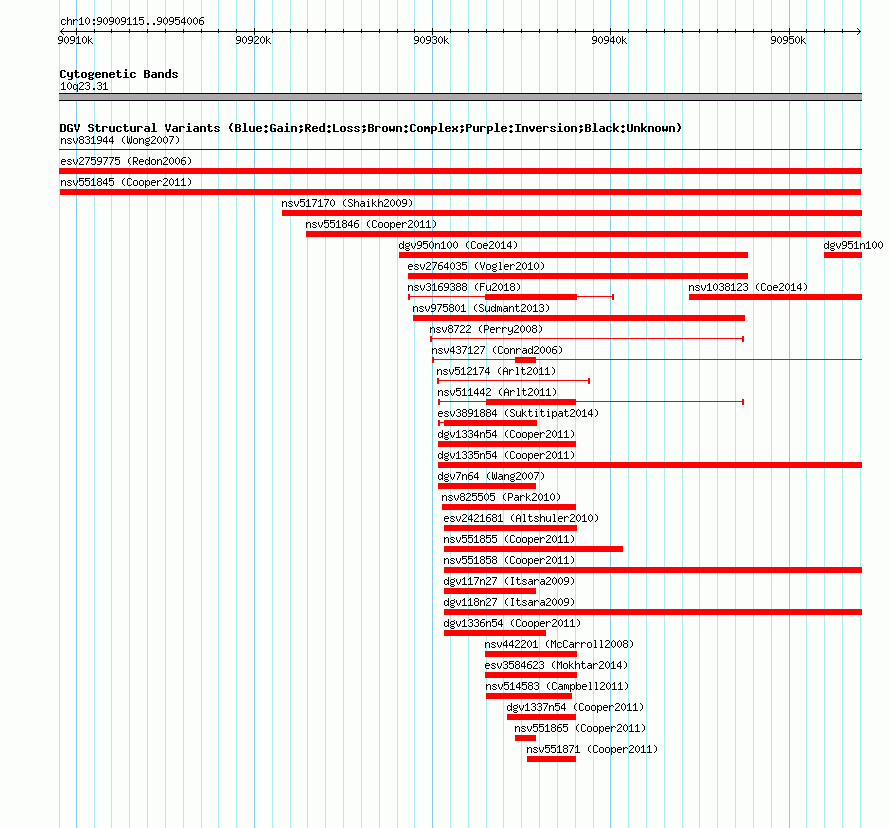
Task: Click nsv3169388 (Fu2018) label
Action: click(x=464, y=287)
